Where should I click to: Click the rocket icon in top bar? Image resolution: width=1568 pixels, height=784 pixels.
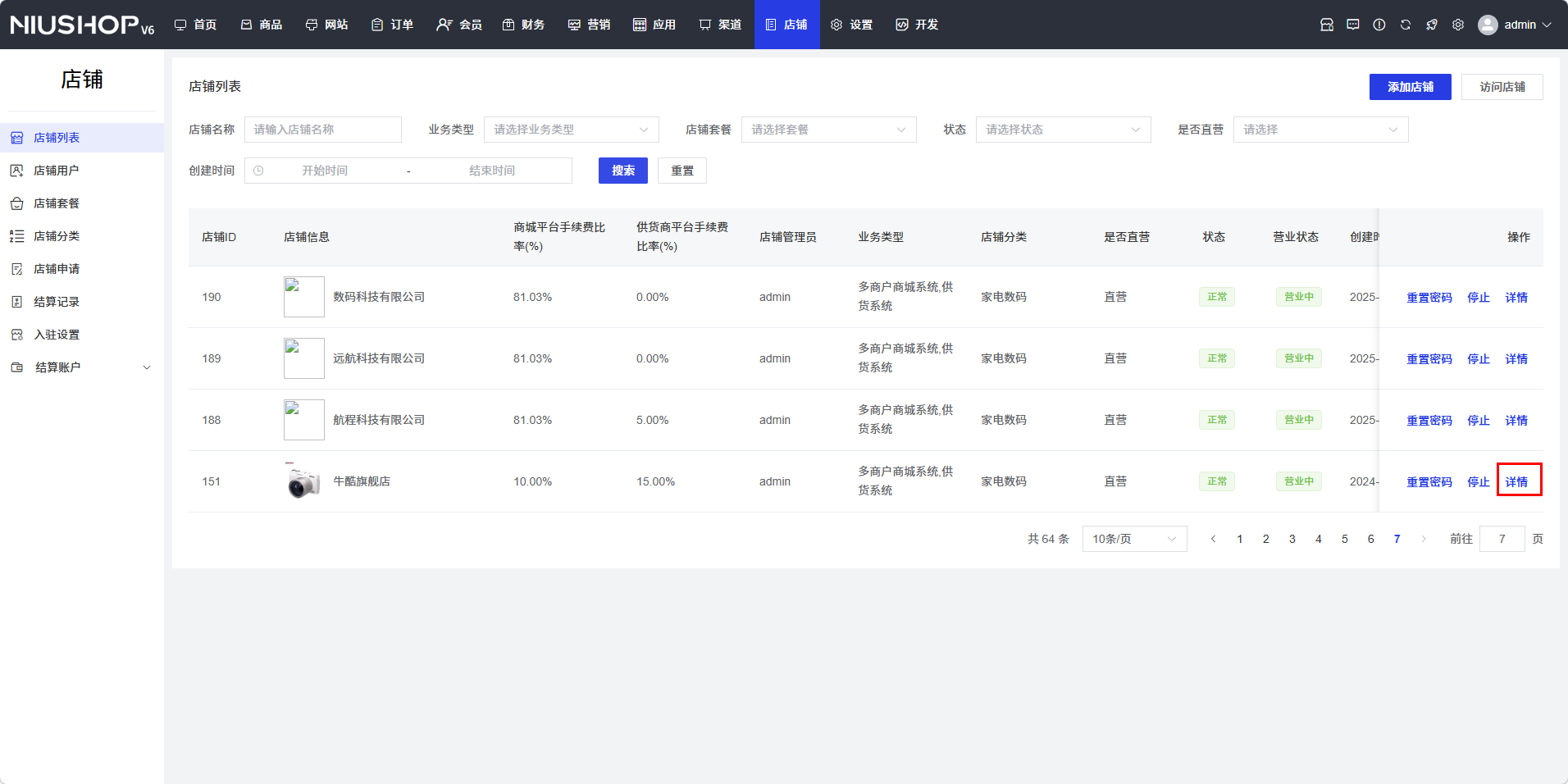1432,25
